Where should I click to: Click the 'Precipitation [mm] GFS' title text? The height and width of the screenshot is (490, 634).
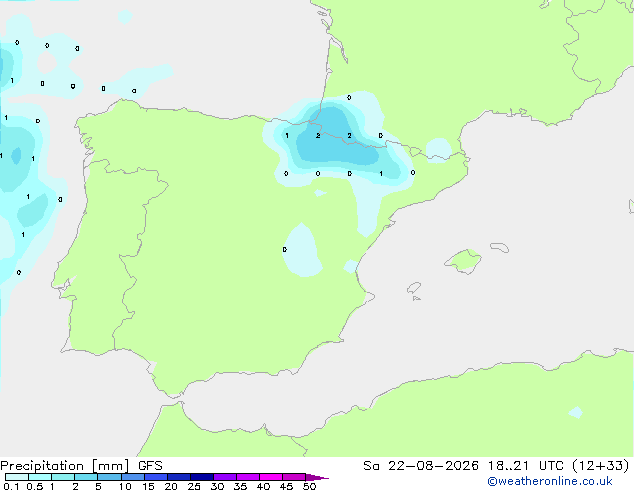[81, 466]
